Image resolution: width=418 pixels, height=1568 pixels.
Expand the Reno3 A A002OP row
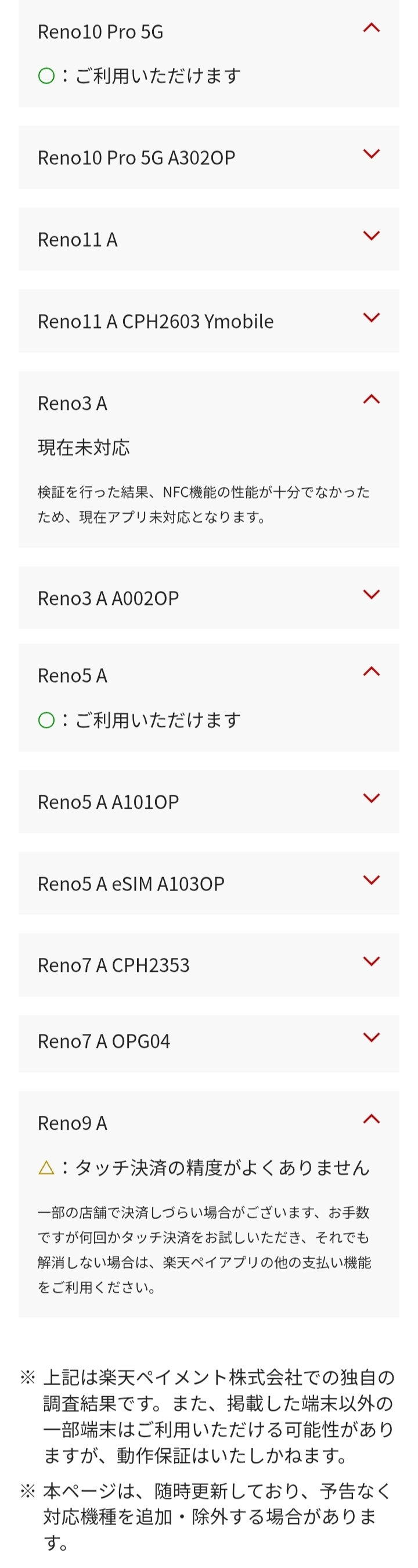pyautogui.click(x=208, y=598)
